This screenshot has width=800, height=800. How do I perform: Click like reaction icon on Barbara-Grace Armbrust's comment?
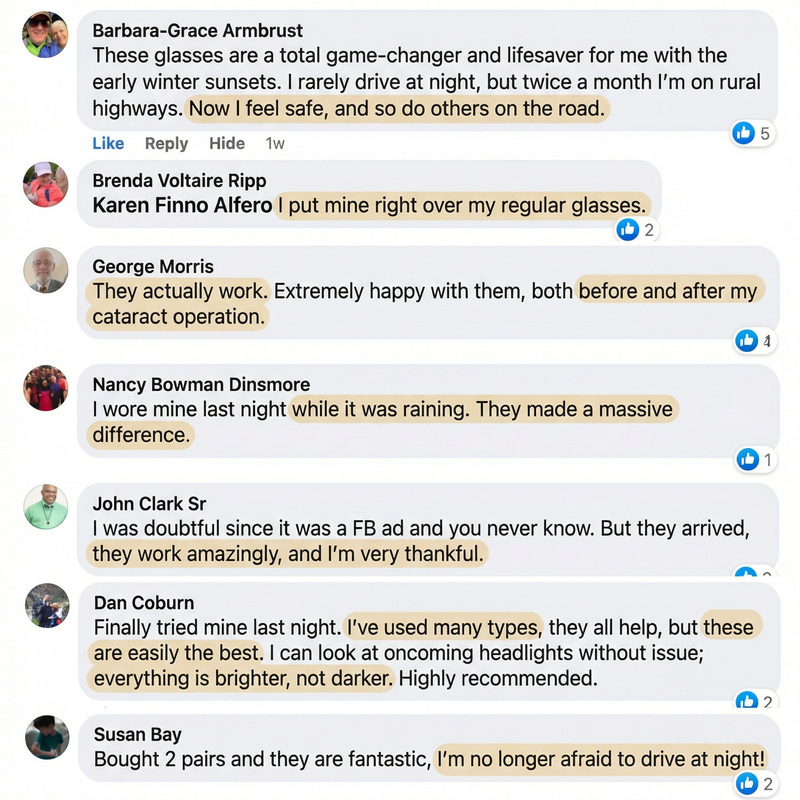pyautogui.click(x=743, y=133)
